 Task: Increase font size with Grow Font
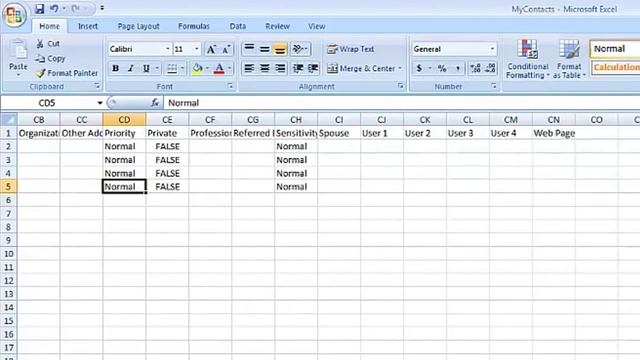coord(211,49)
